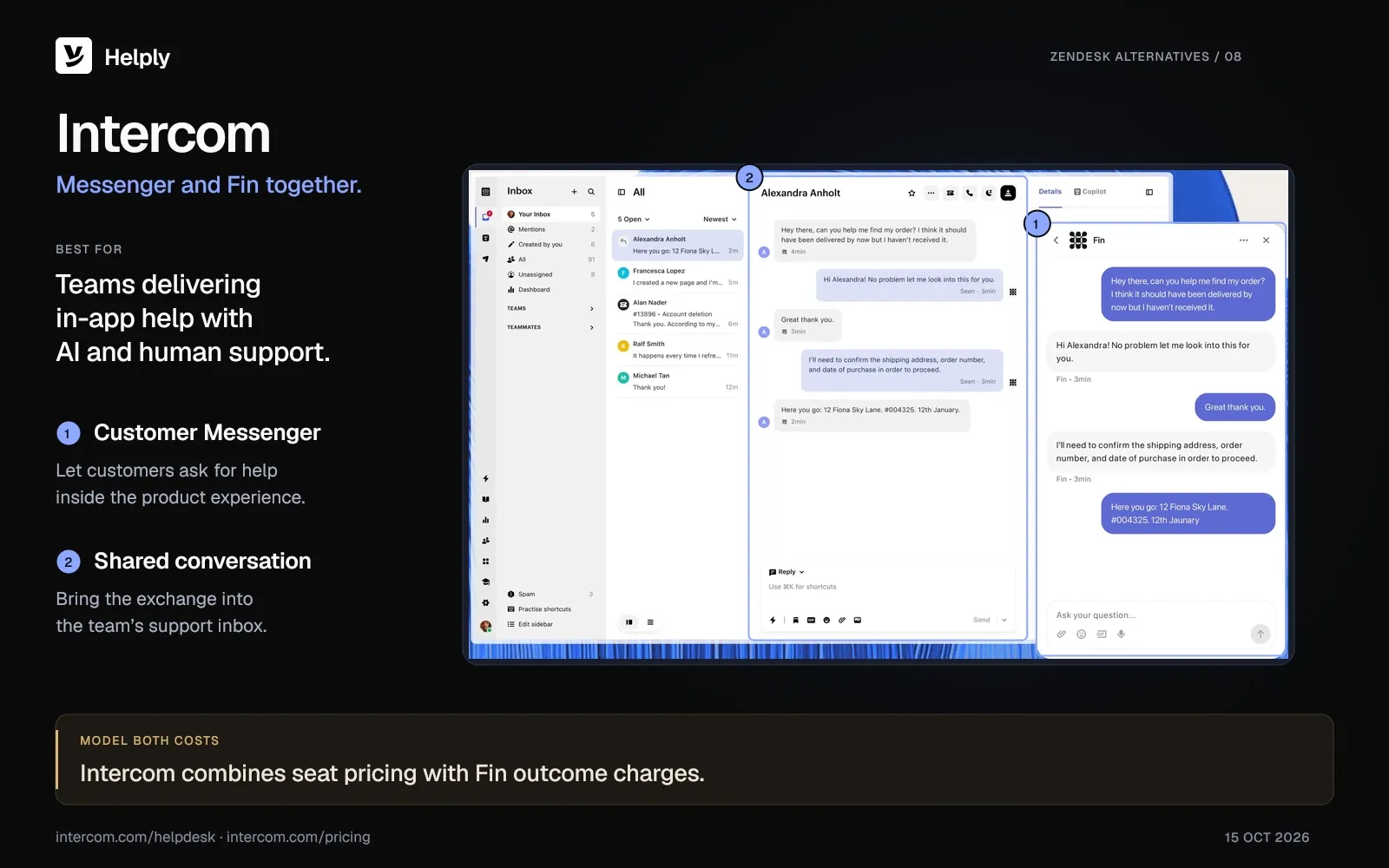Switch to the Copilot tab
1389x868 pixels.
[1090, 192]
